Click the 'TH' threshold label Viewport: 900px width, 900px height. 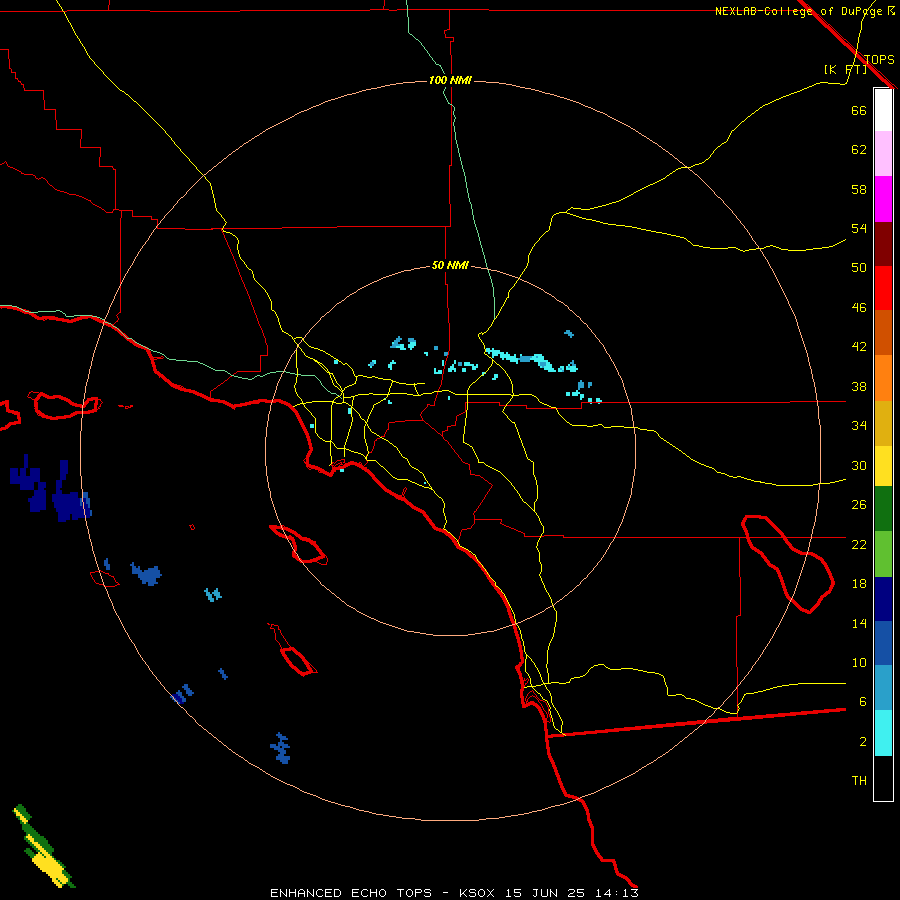859,781
